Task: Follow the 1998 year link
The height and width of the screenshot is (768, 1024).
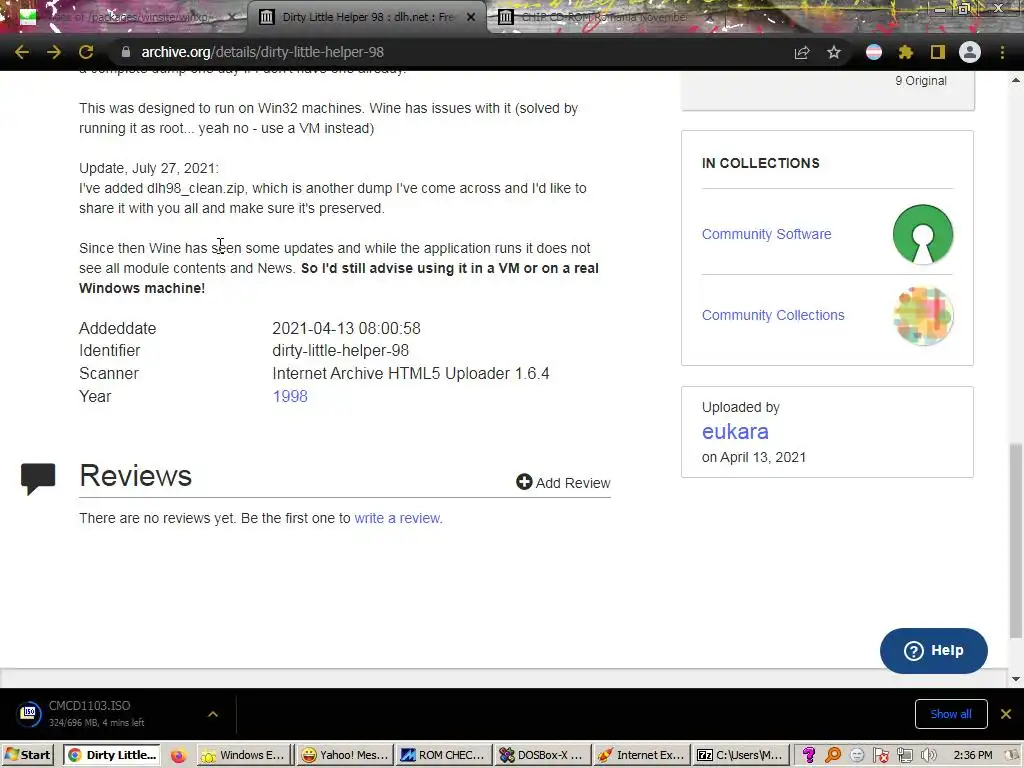Action: coord(290,396)
